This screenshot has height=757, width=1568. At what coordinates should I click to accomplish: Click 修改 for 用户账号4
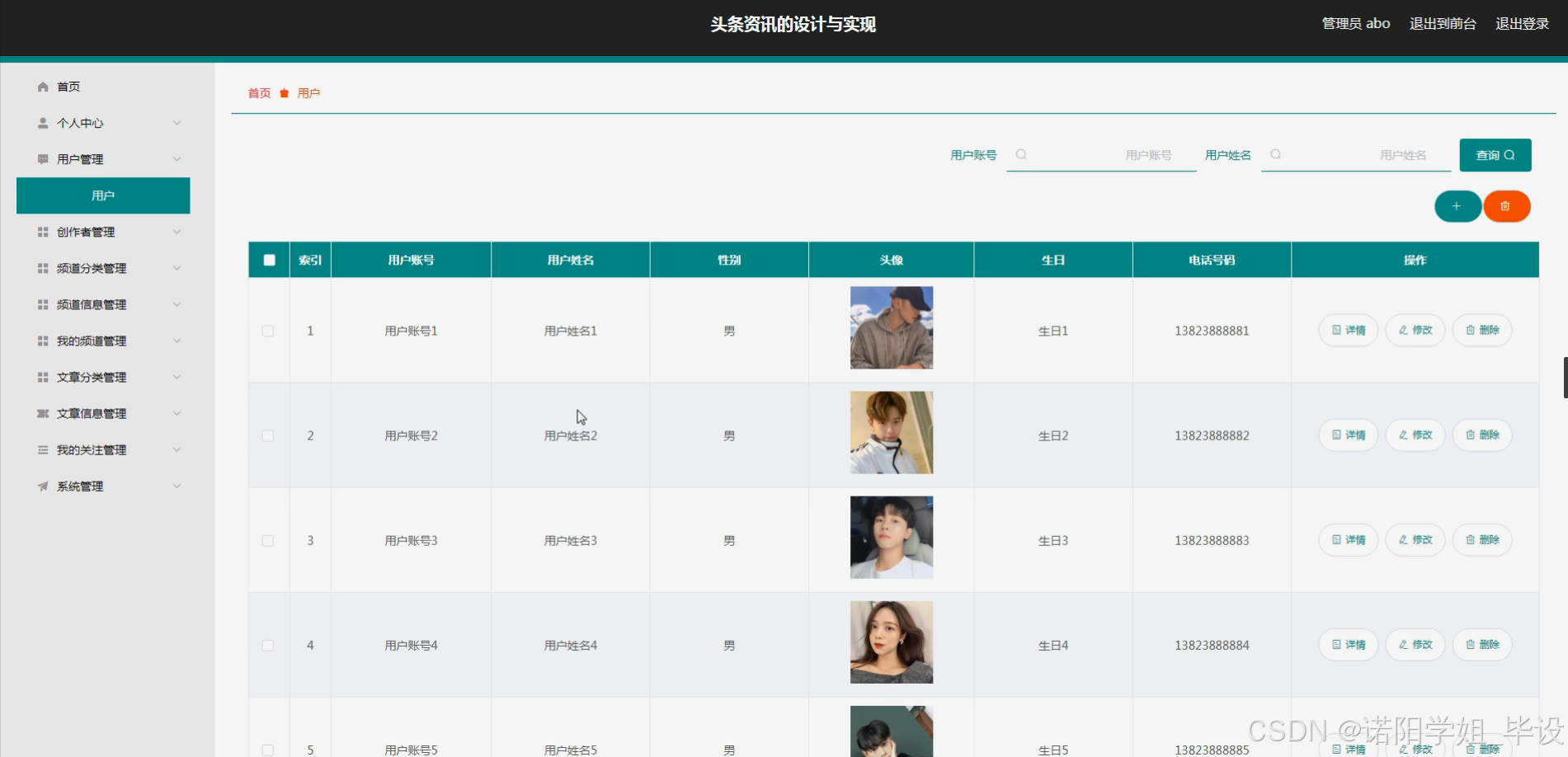pyautogui.click(x=1415, y=644)
